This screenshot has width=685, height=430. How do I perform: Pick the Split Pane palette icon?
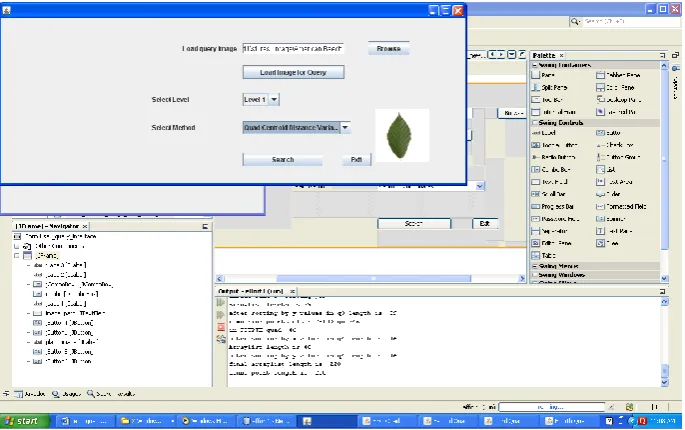[536, 87]
